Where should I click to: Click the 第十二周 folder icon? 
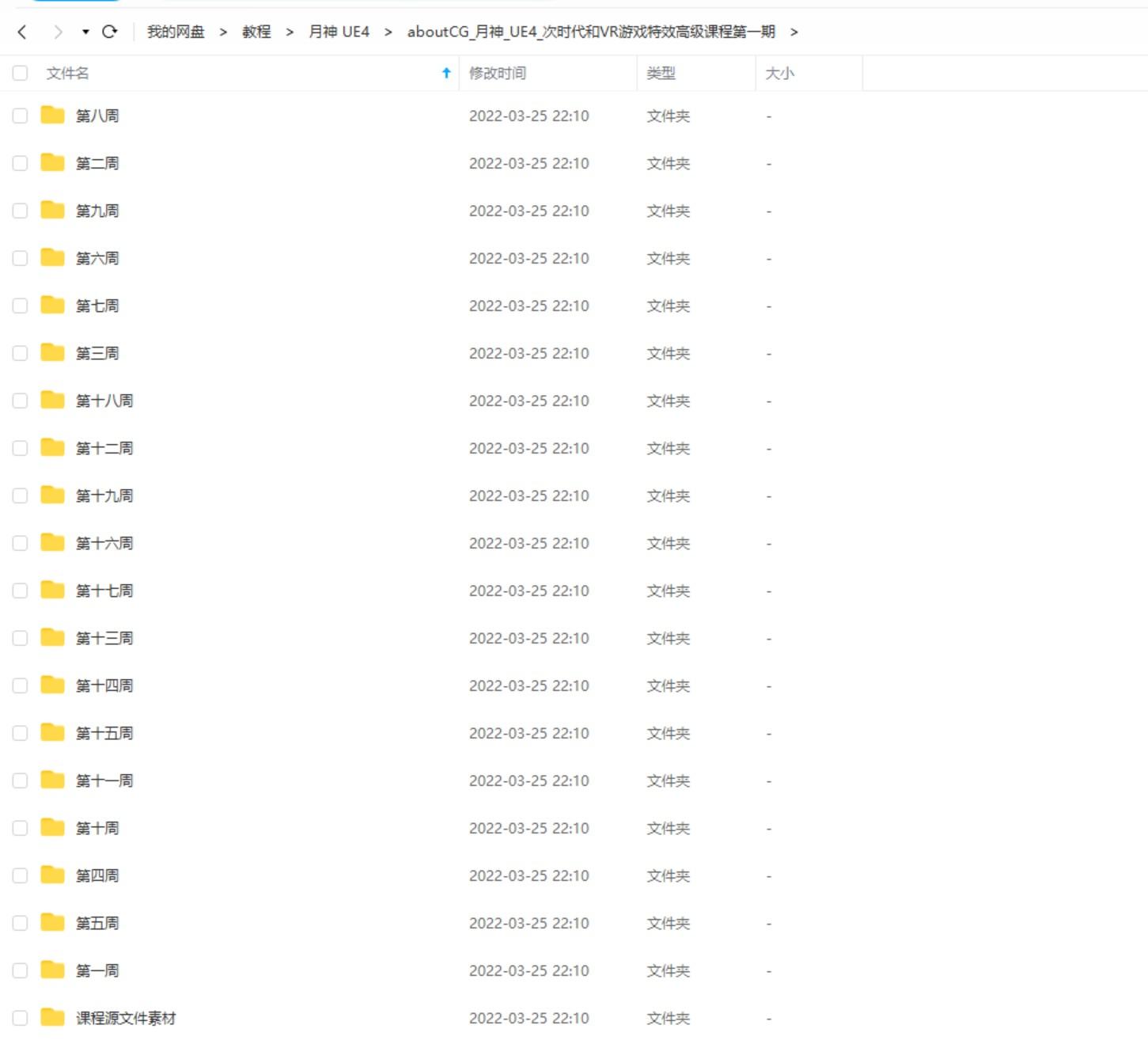[x=52, y=447]
